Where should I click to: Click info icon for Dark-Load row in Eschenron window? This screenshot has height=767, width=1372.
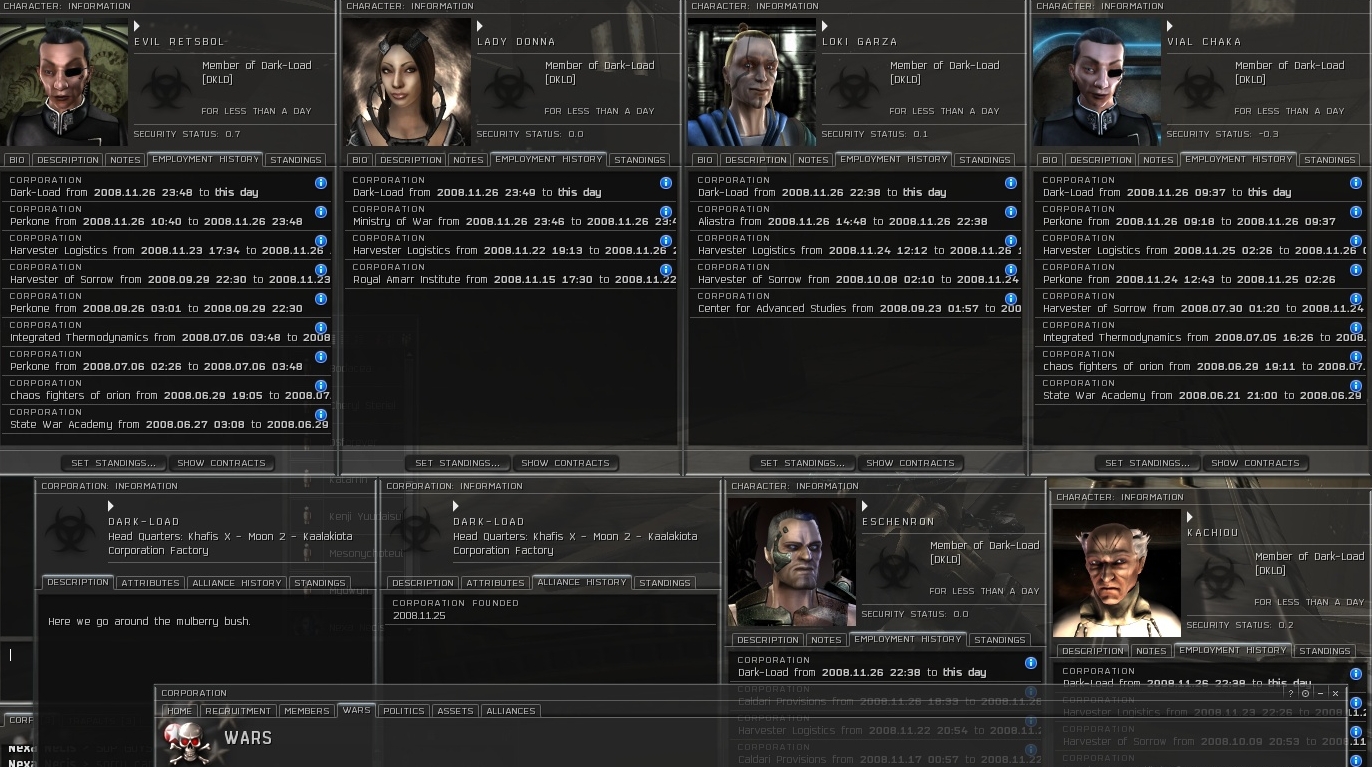pos(1031,663)
